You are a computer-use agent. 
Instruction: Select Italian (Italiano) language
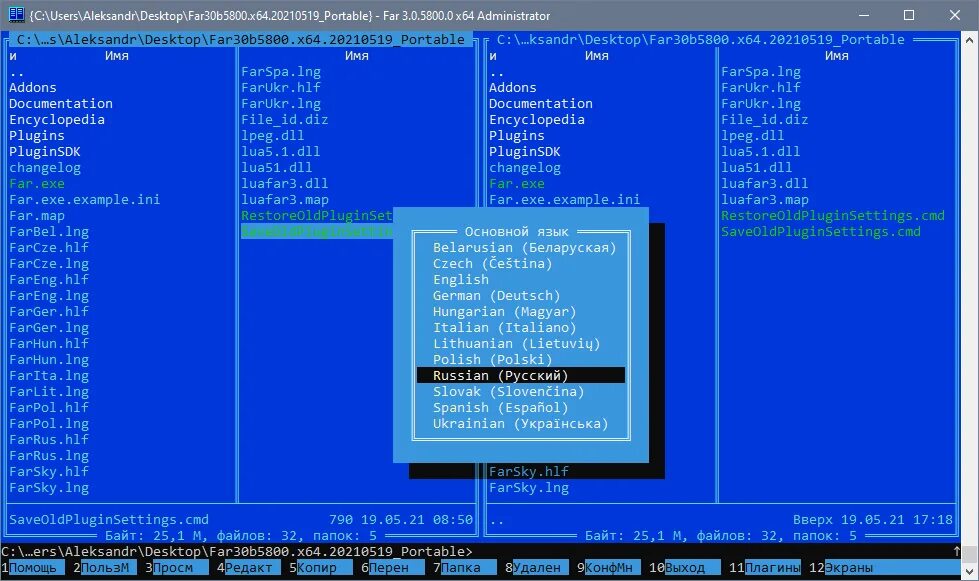504,328
